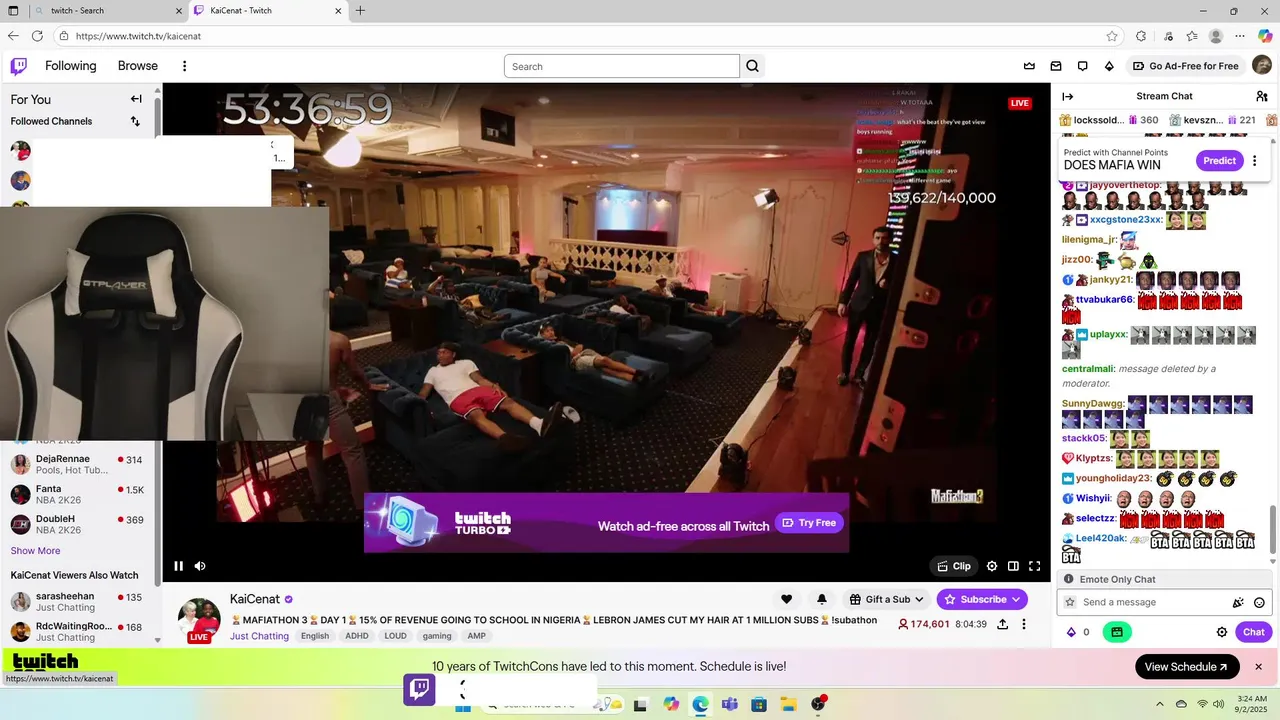The image size is (1280, 720).
Task: Open the Twitch home logo
Action: [19, 66]
